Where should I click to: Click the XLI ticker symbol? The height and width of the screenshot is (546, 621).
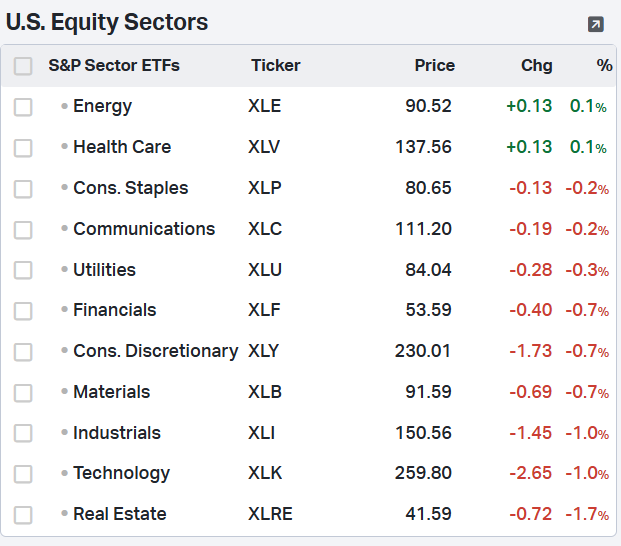(262, 433)
